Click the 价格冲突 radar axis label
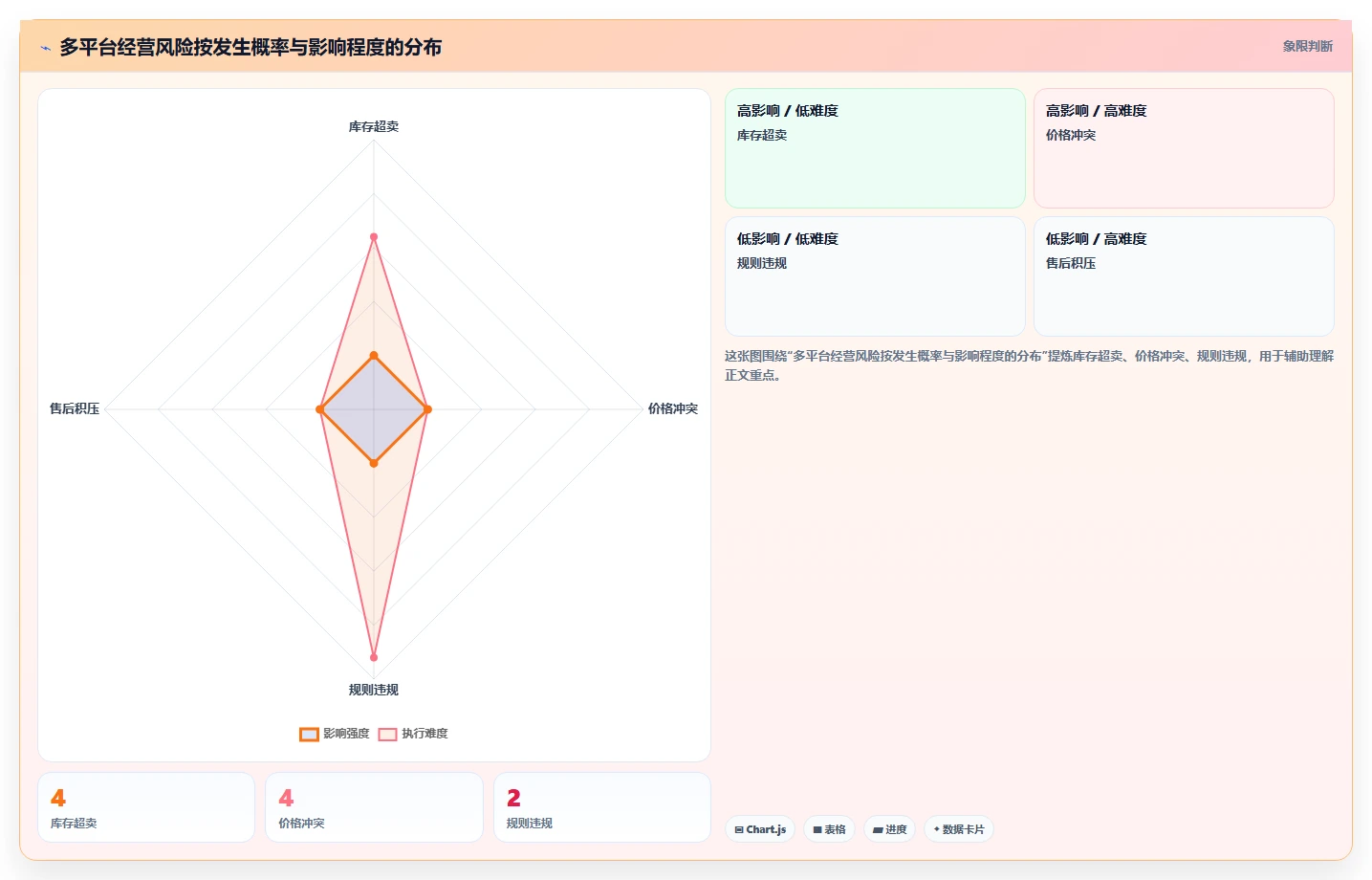The width and height of the screenshot is (1372, 880). pyautogui.click(x=673, y=408)
